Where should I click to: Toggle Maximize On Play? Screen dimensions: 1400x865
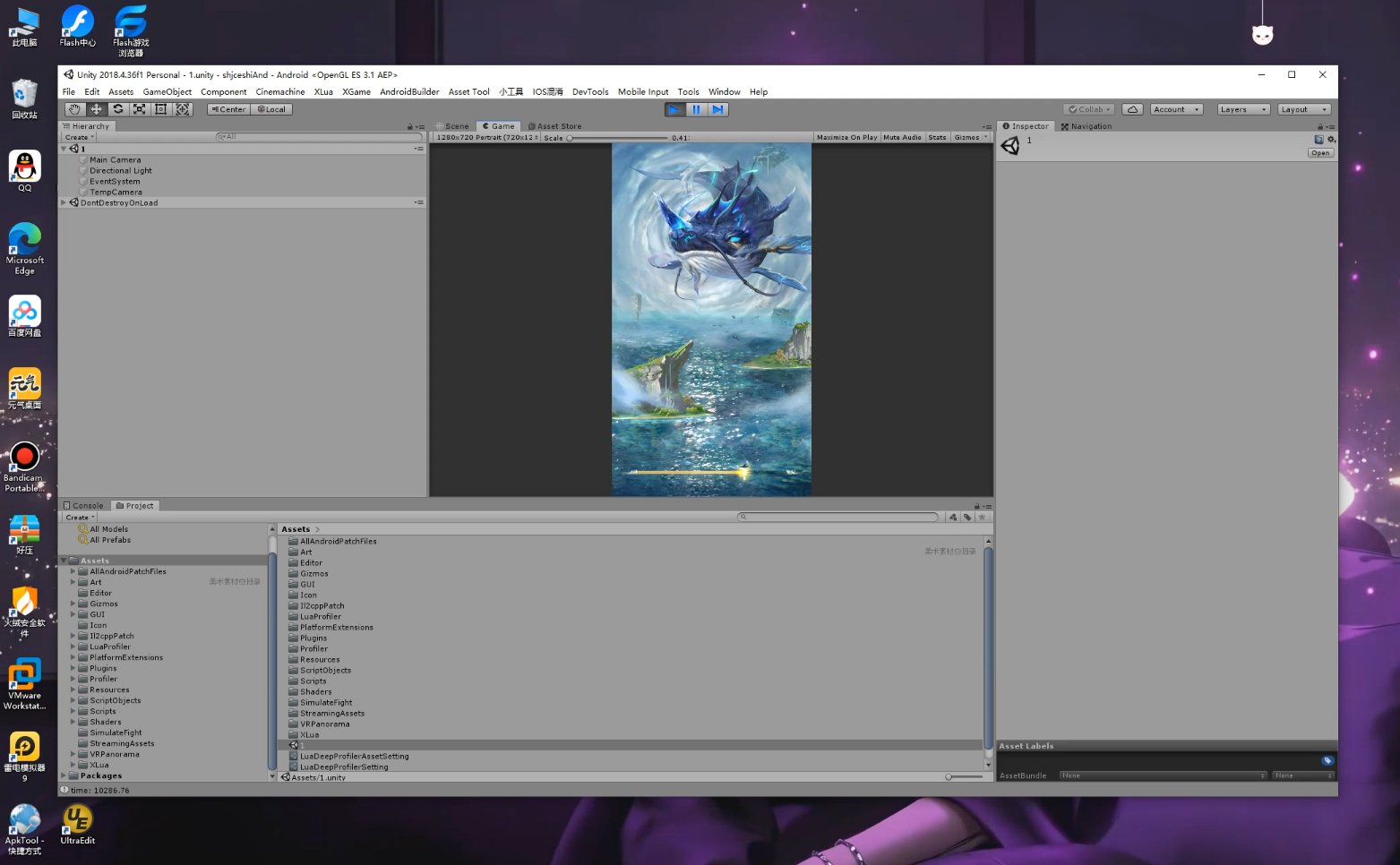tap(846, 138)
